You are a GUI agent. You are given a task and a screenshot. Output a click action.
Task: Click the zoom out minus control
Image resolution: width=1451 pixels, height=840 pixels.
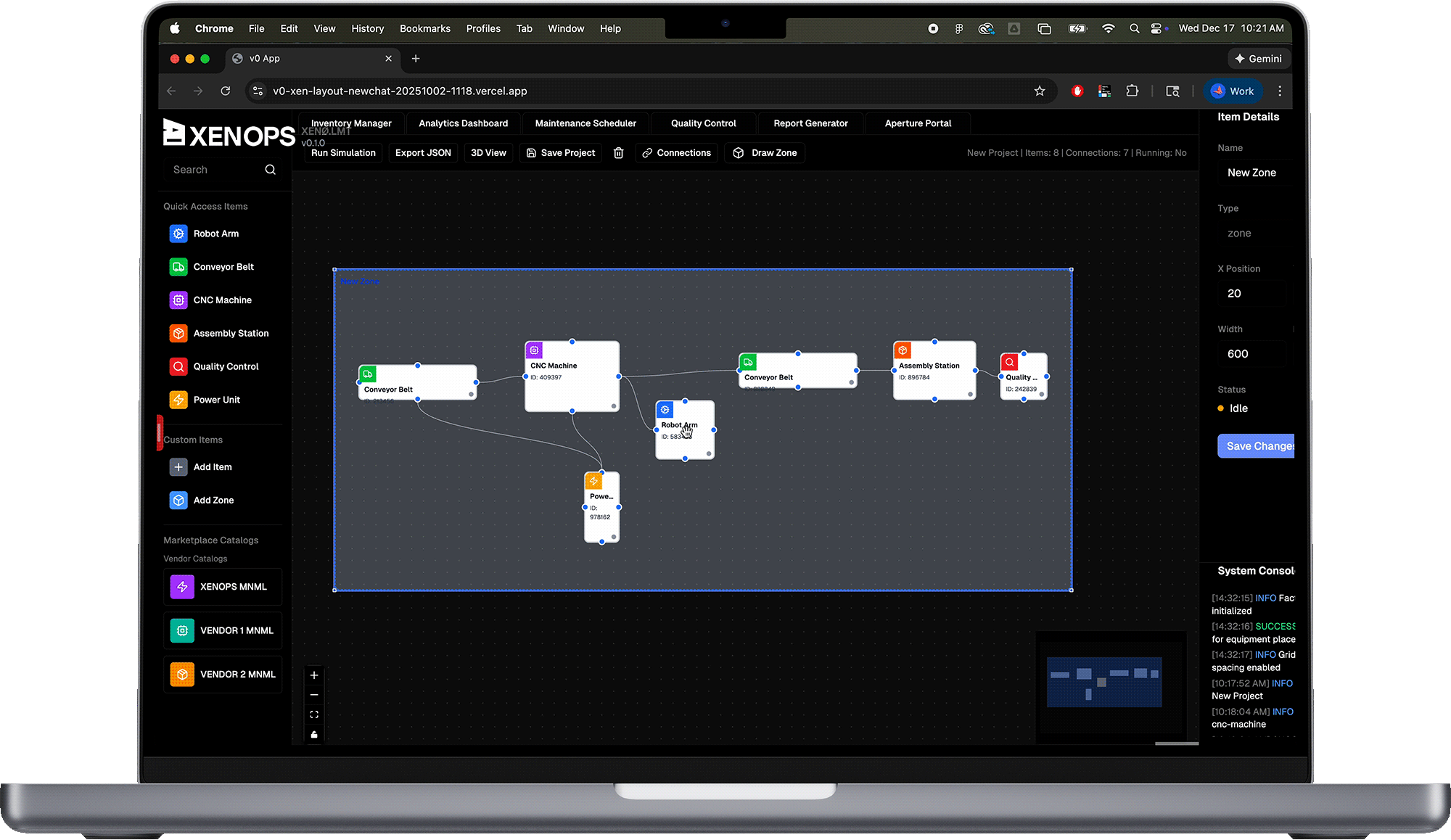[x=314, y=695]
